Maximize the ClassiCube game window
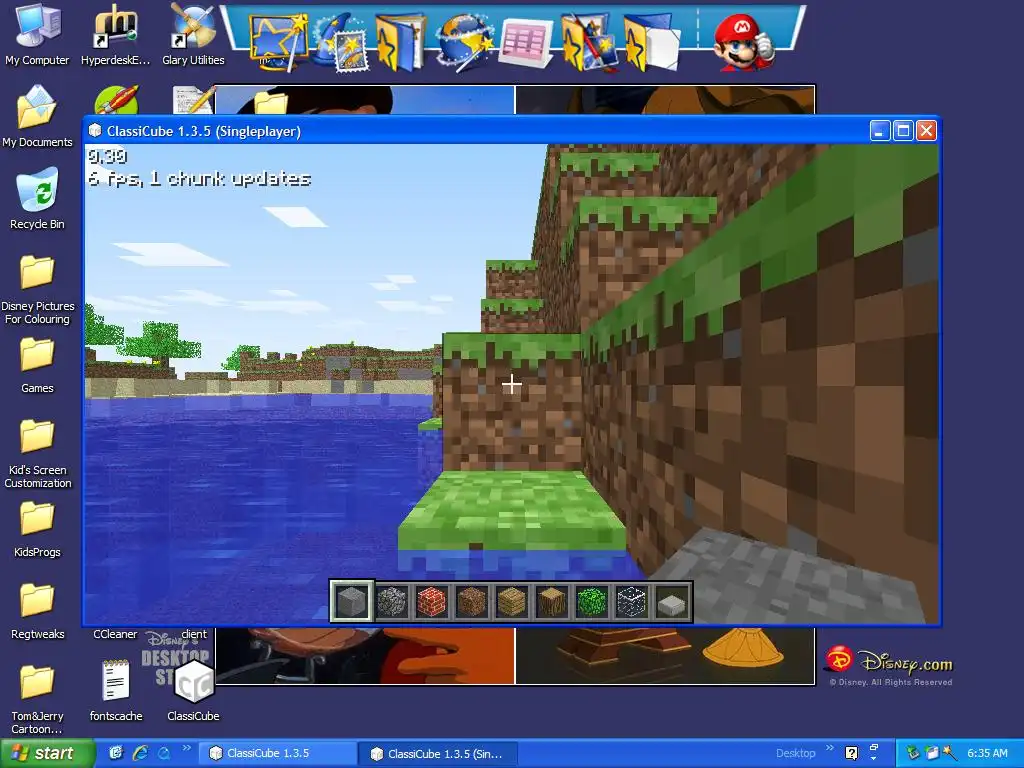 pyautogui.click(x=903, y=131)
